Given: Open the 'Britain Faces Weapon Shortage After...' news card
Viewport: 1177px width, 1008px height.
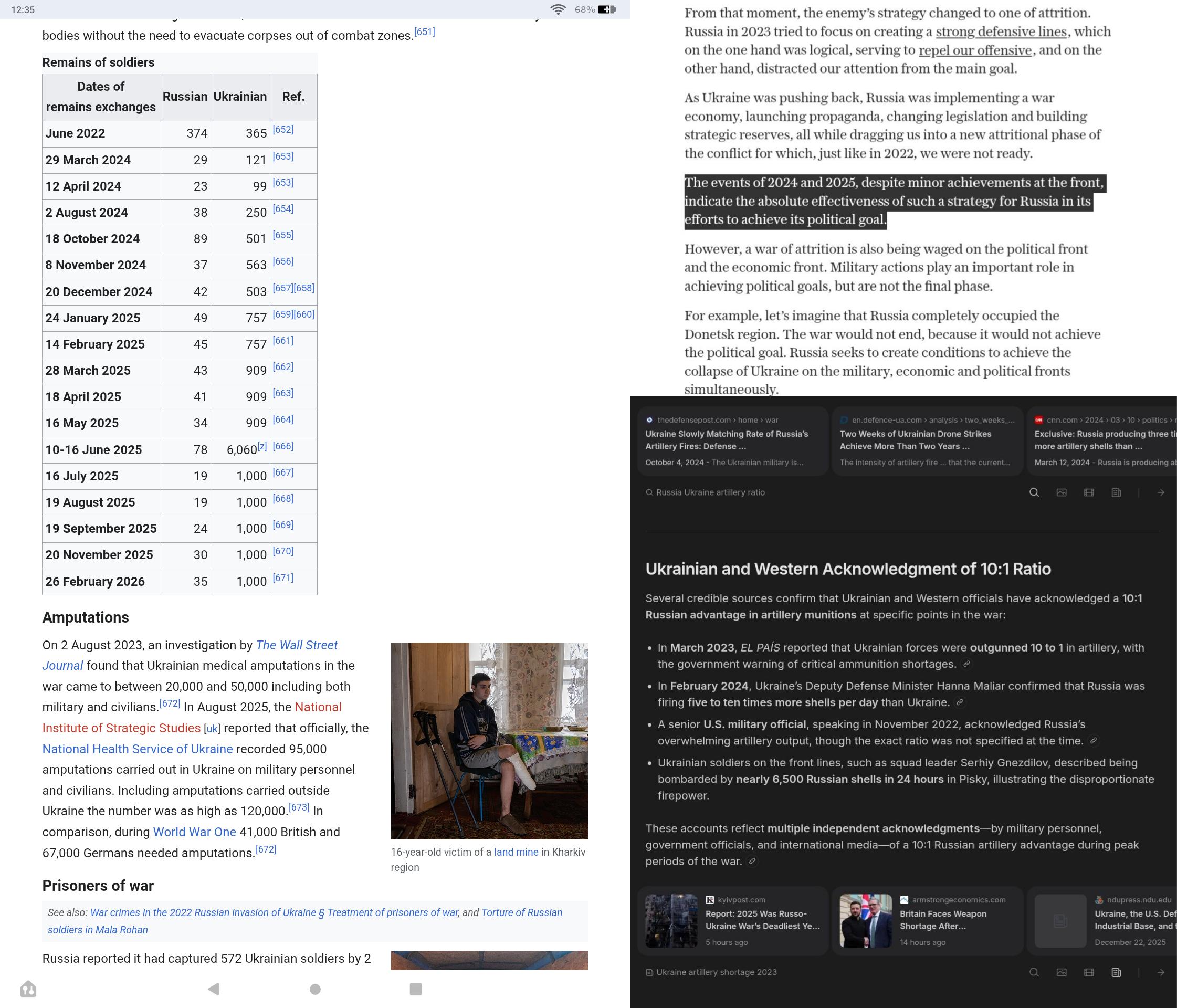Looking at the screenshot, I should click(927, 921).
